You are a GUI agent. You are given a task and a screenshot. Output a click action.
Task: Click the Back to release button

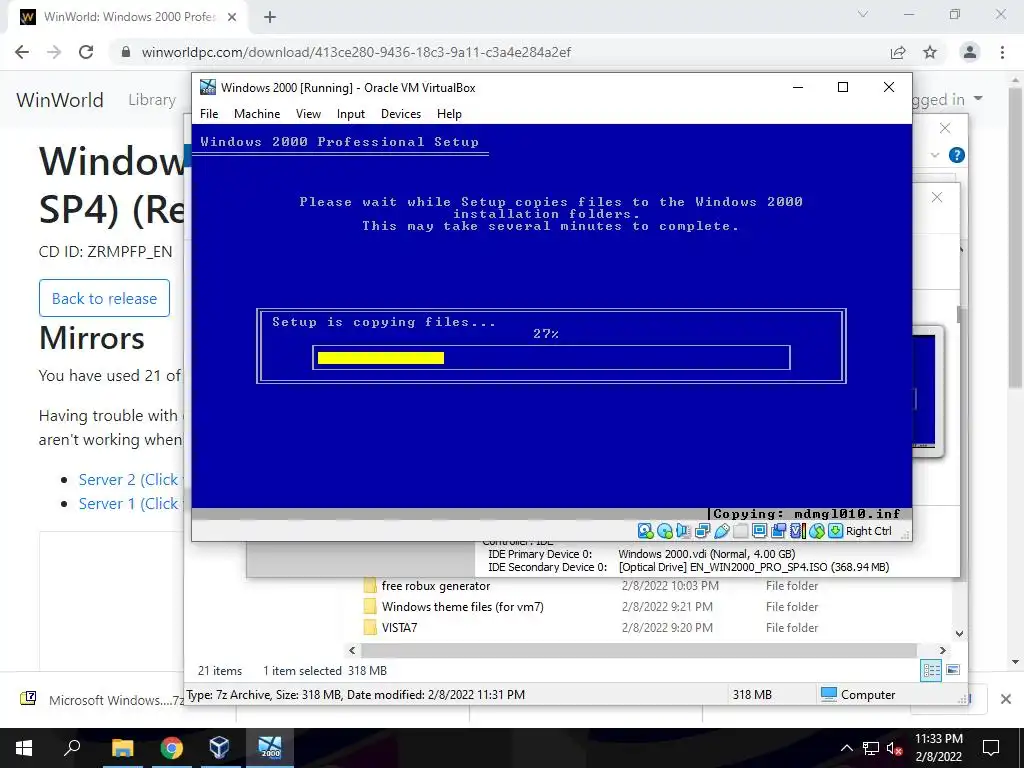click(104, 298)
